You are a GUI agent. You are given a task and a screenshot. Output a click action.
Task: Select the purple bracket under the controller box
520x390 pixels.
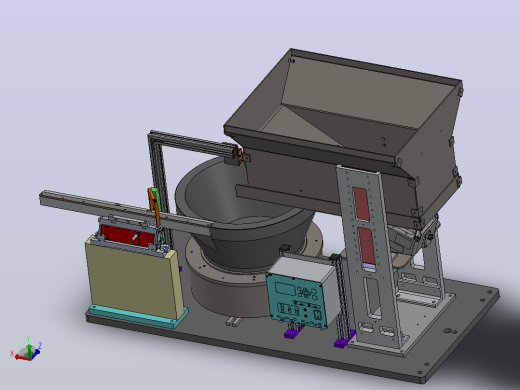pyautogui.click(x=293, y=332)
